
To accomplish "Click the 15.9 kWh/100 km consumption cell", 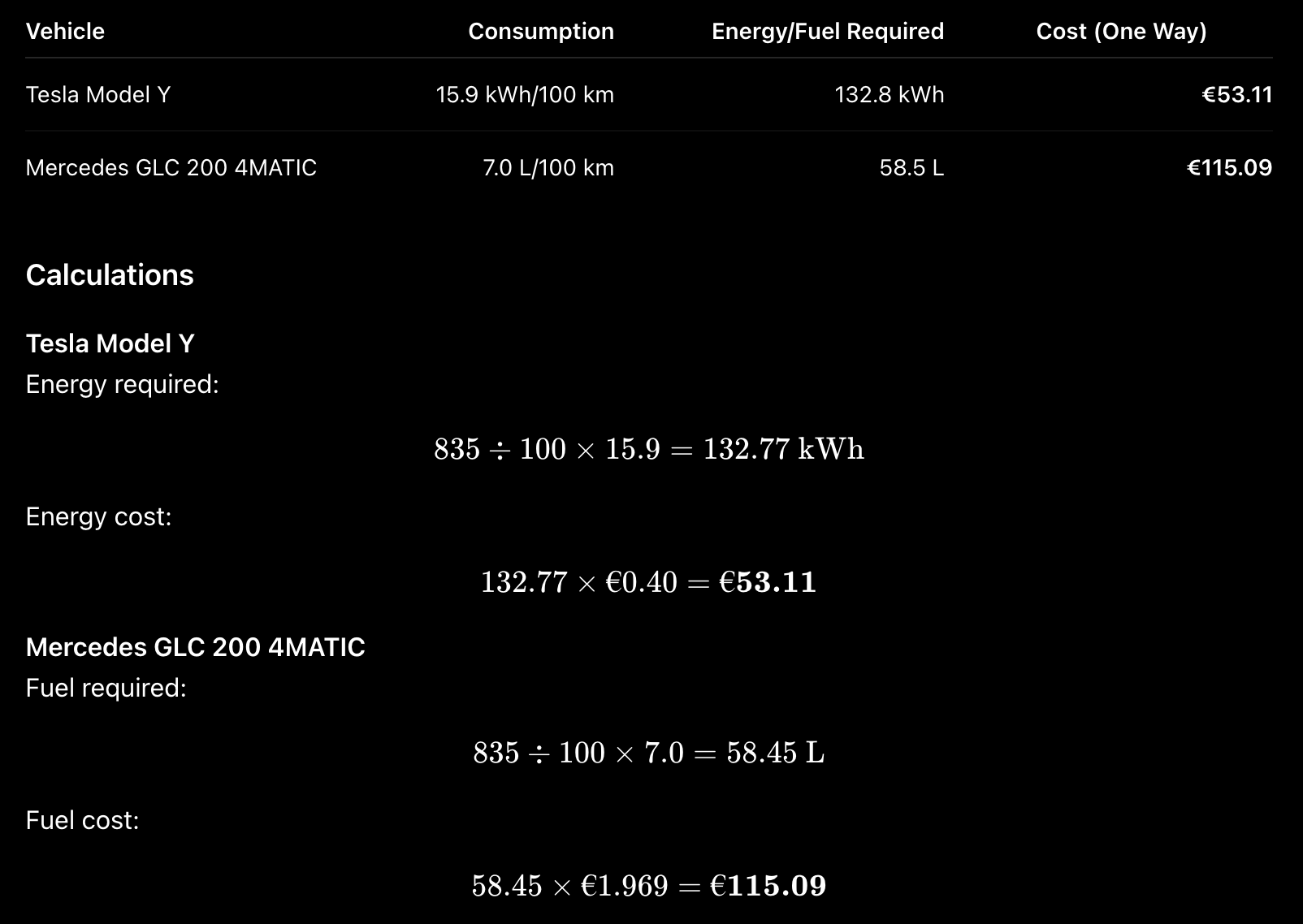I will tap(525, 94).
